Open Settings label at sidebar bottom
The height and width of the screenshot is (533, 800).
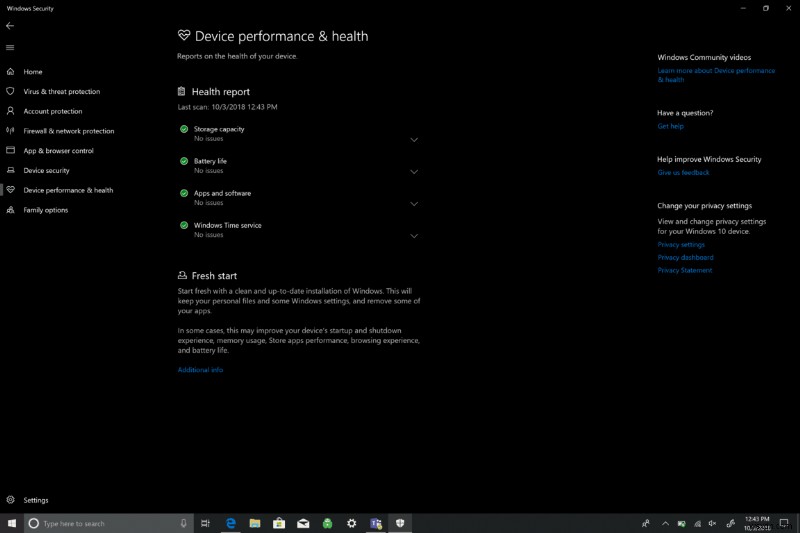point(36,500)
